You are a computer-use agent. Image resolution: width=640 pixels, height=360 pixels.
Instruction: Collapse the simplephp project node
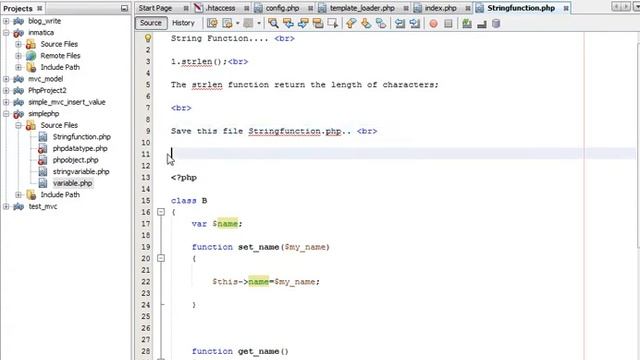click(6, 113)
